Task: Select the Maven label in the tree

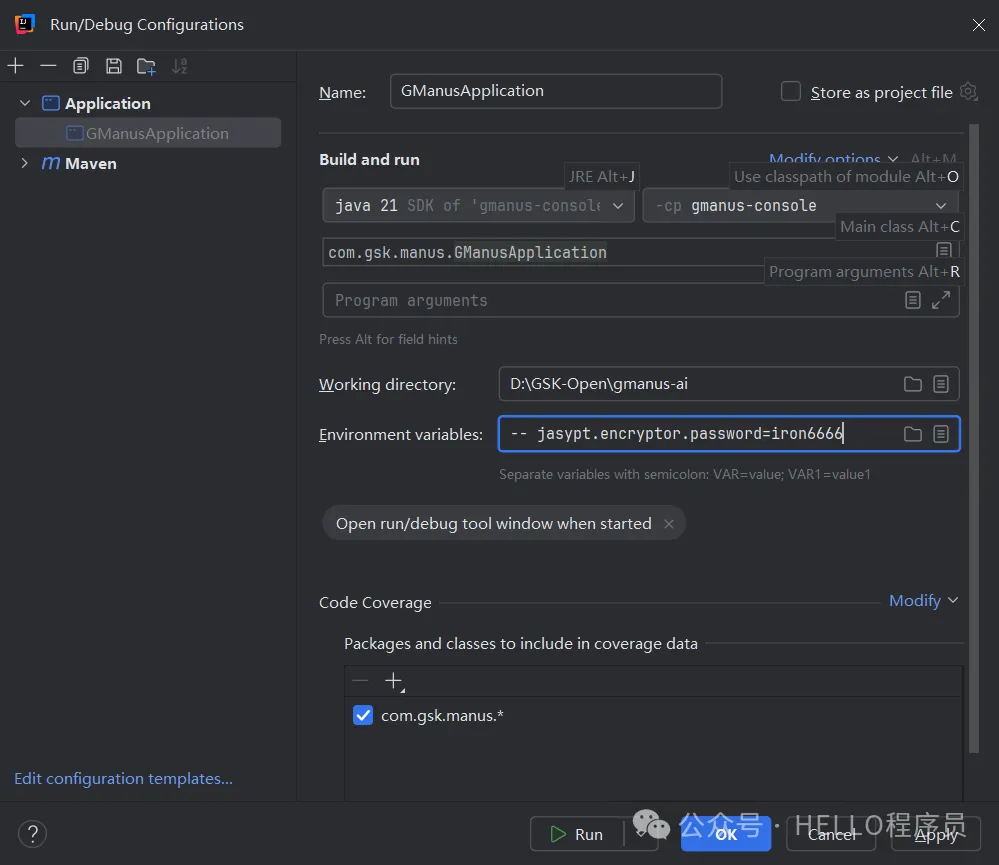Action: [x=91, y=164]
